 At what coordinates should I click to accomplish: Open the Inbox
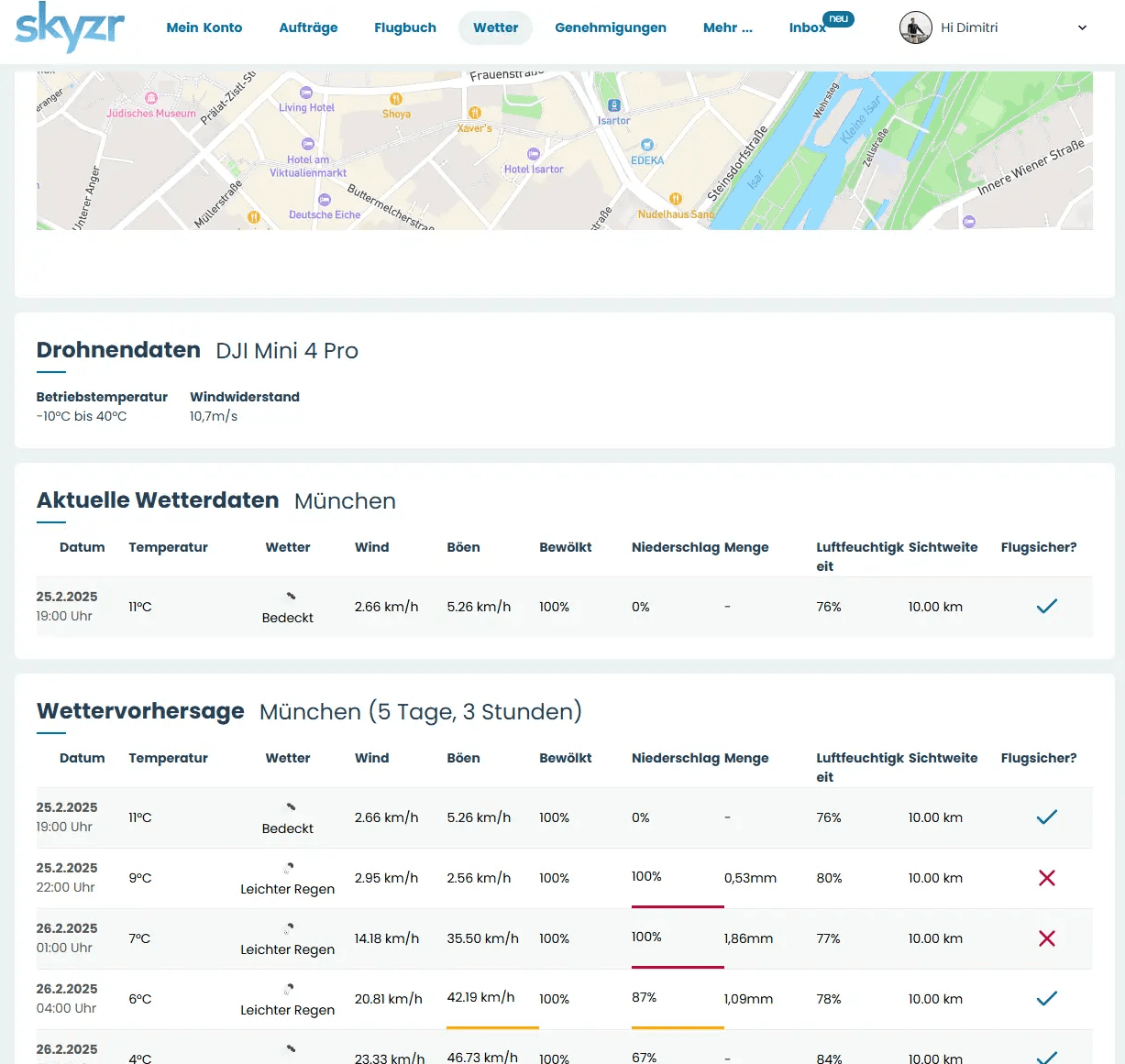[808, 27]
